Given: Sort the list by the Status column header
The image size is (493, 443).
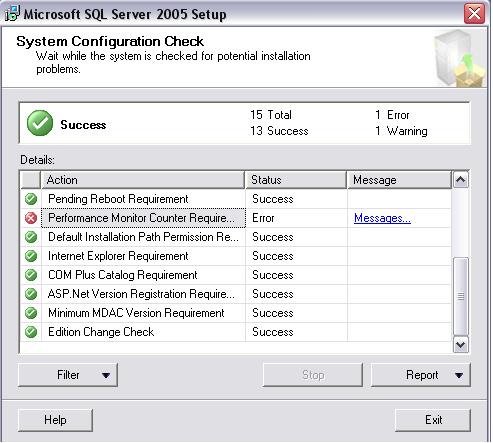Looking at the screenshot, I should 296,180.
